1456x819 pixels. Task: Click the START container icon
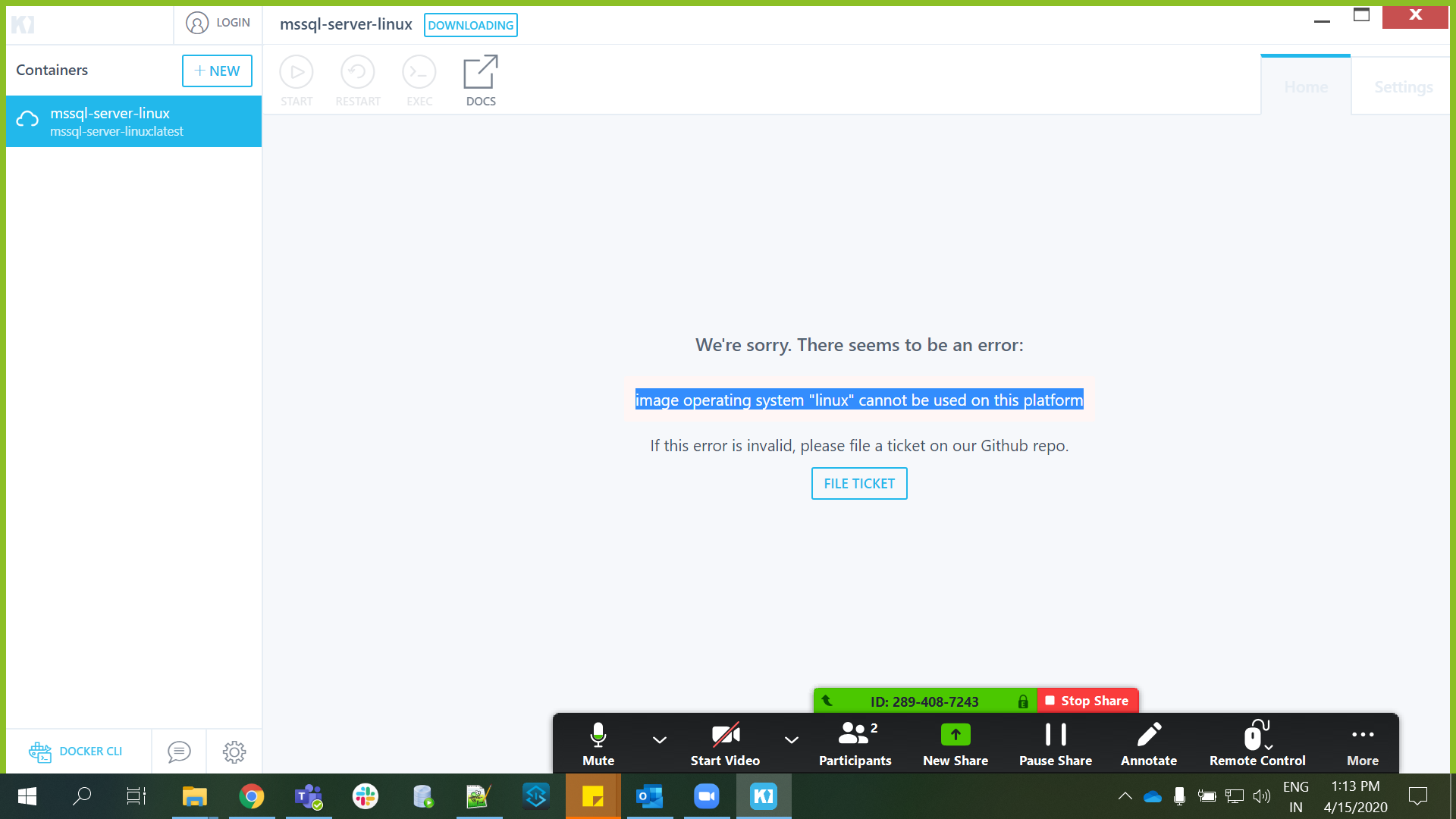[x=297, y=74]
